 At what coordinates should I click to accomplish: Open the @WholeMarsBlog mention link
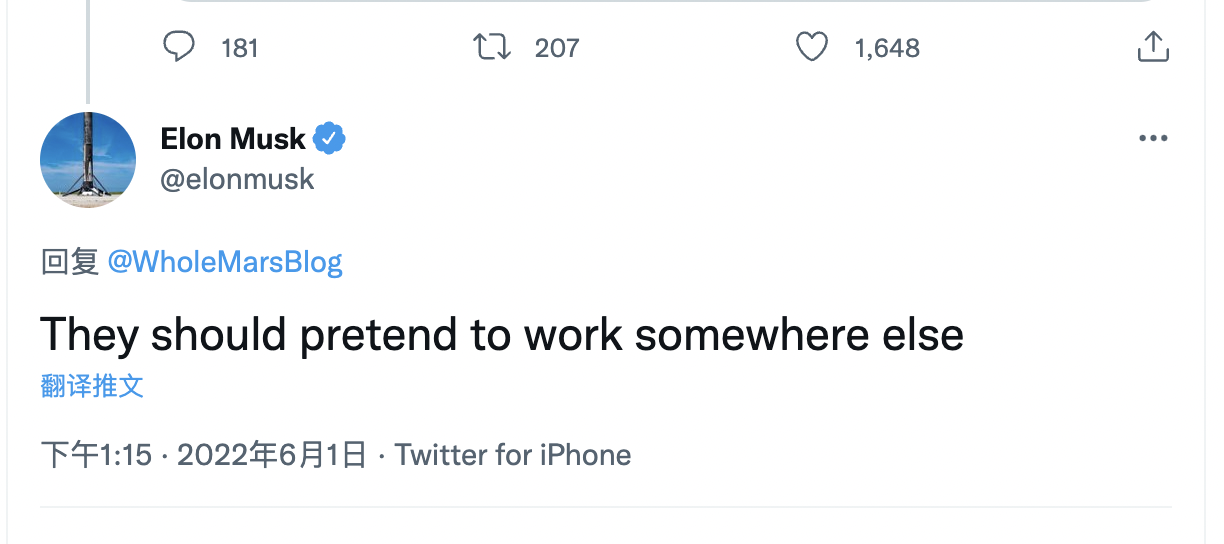225,262
